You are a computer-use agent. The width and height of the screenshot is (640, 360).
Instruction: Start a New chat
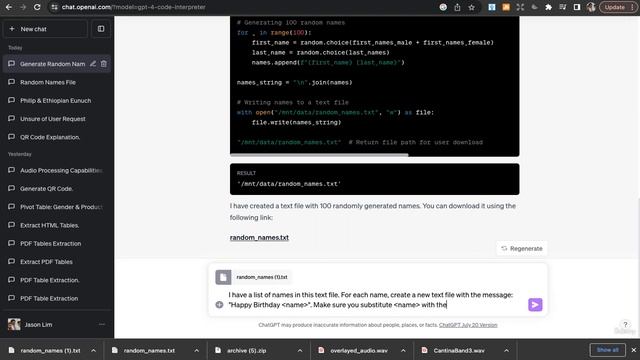tap(45, 29)
